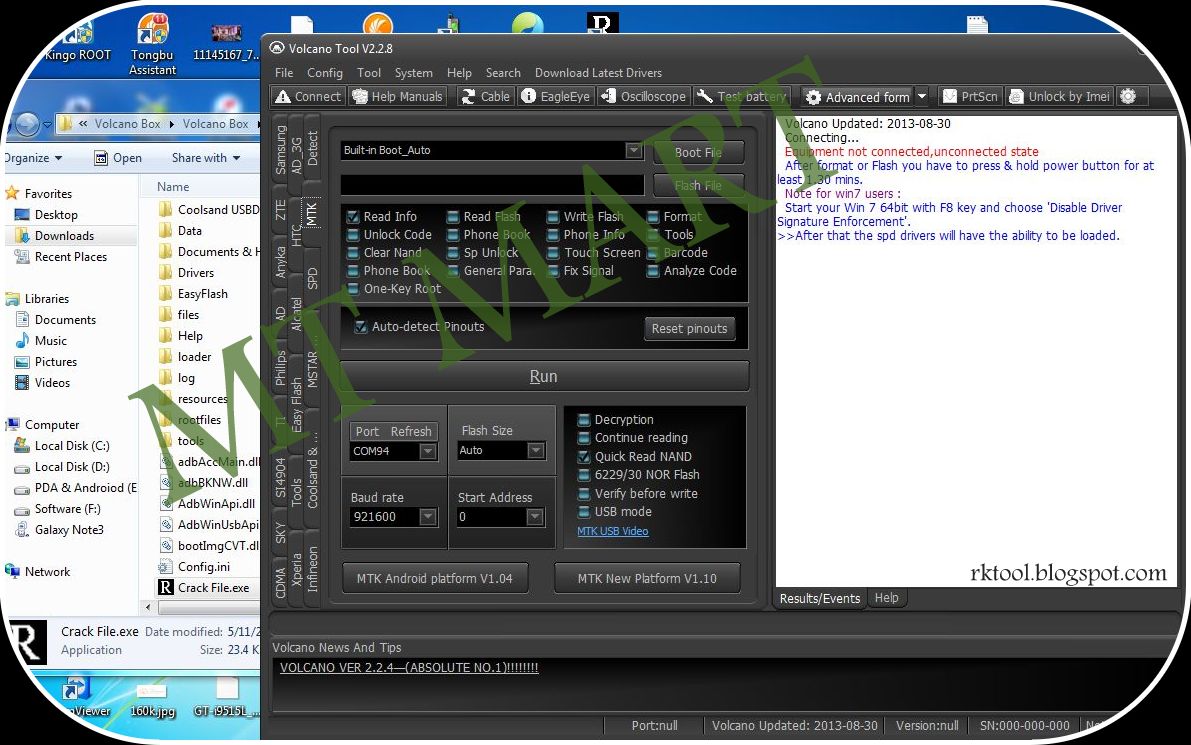Screen dimensions: 1191x745
Task: Switch to the Help tab beside Results/Events
Action: coord(886,598)
